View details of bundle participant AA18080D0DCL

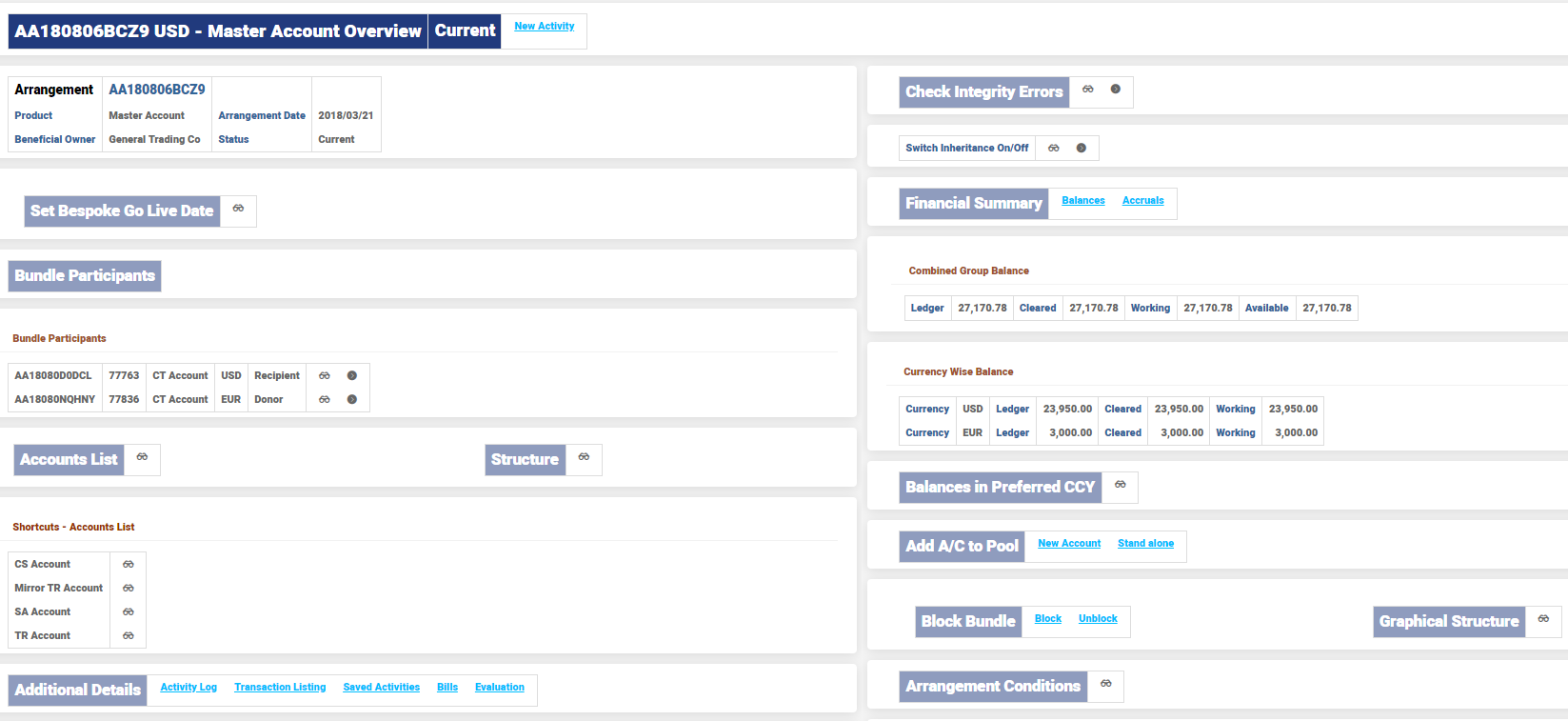coord(325,376)
